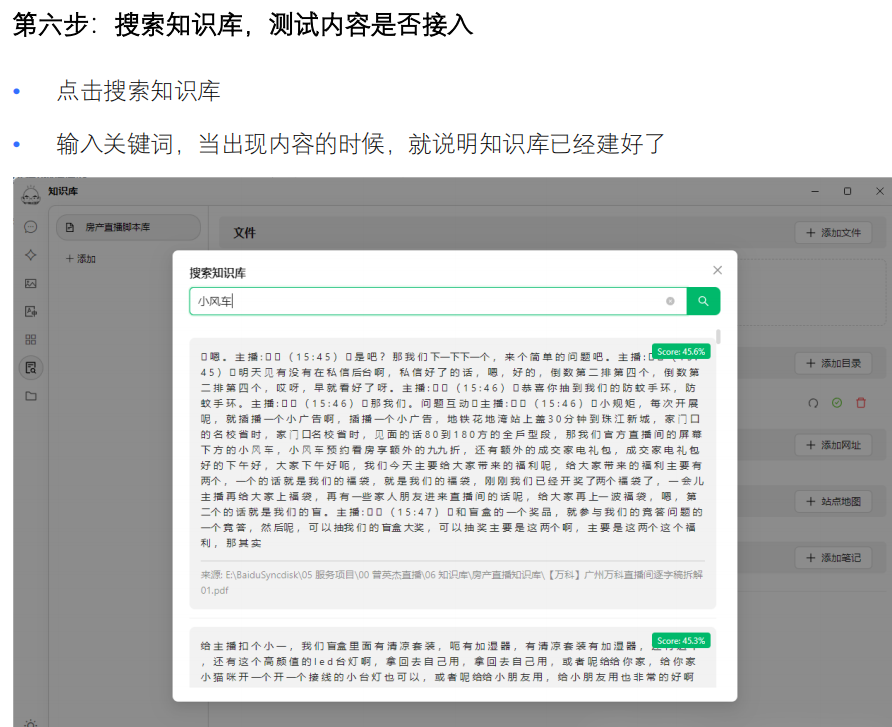The image size is (892, 727).
Task: Click the refresh icon next to the file entry
Action: (x=813, y=402)
